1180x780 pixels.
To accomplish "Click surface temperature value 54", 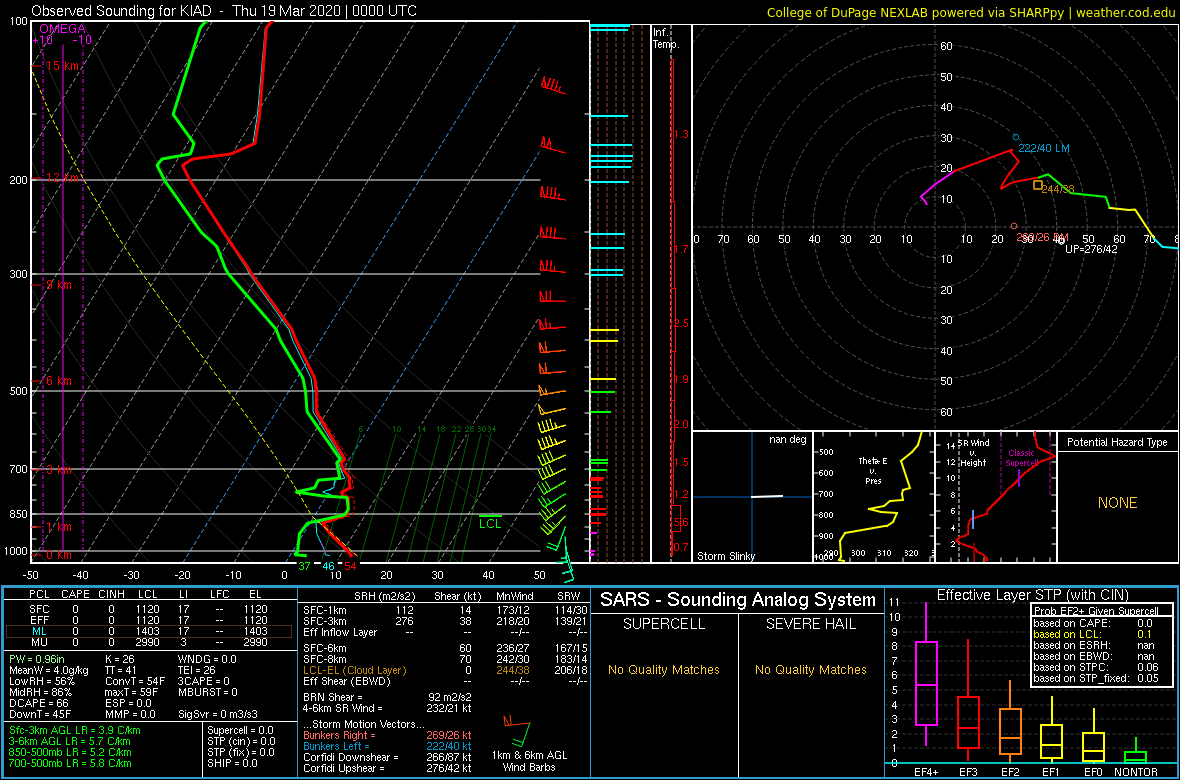I will coord(350,565).
